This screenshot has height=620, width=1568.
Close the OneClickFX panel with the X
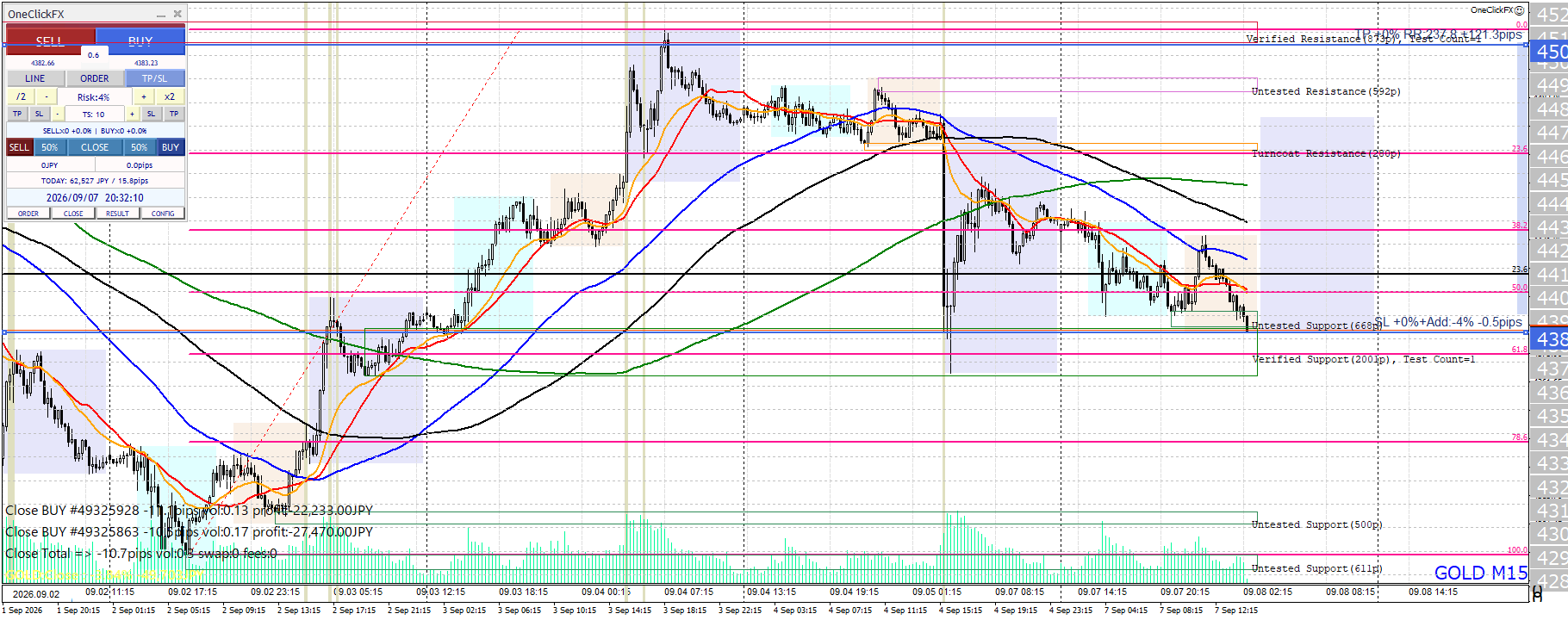(177, 14)
